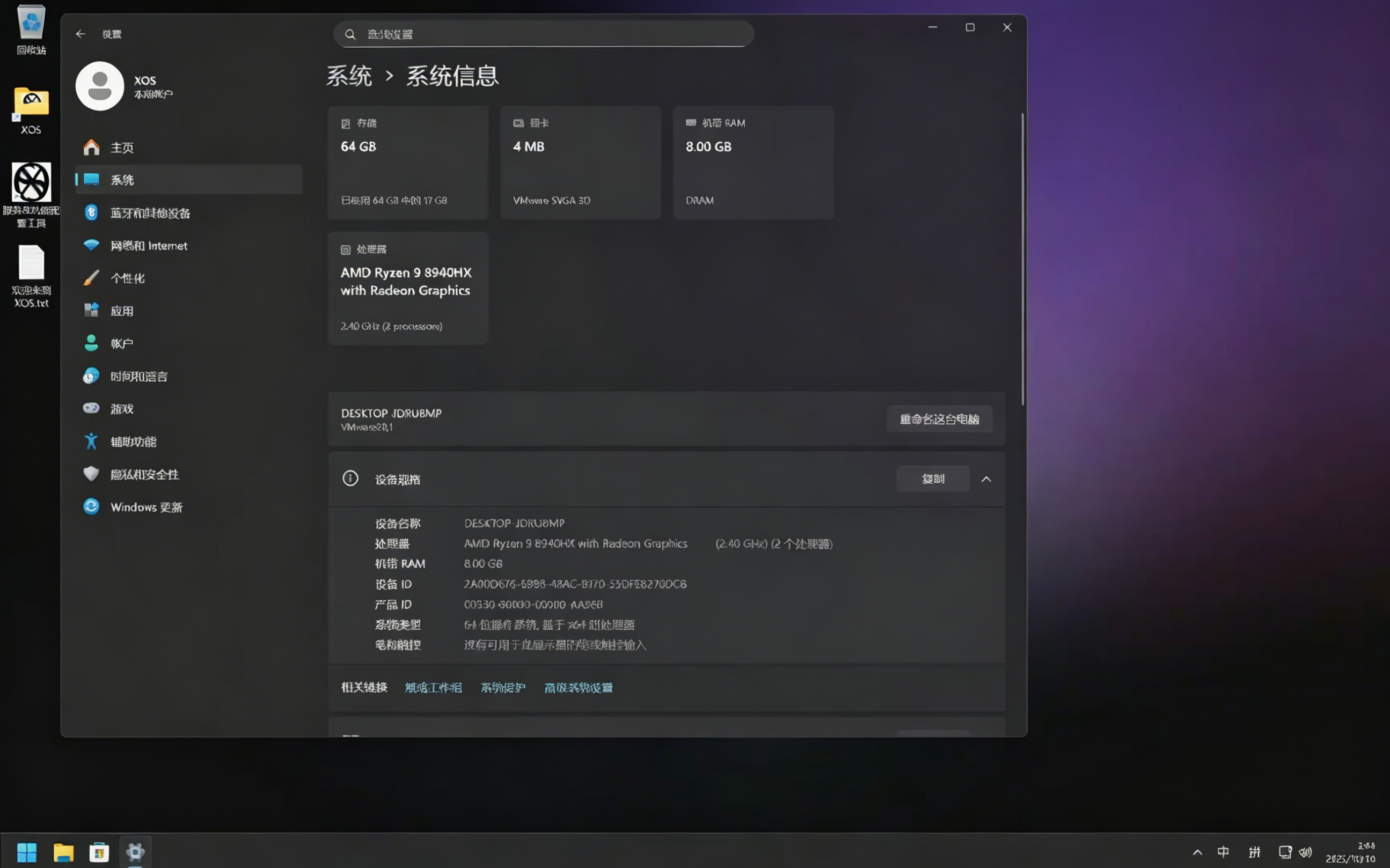Open the 64 GB storage card
Screen dimensions: 1390x868
point(408,163)
